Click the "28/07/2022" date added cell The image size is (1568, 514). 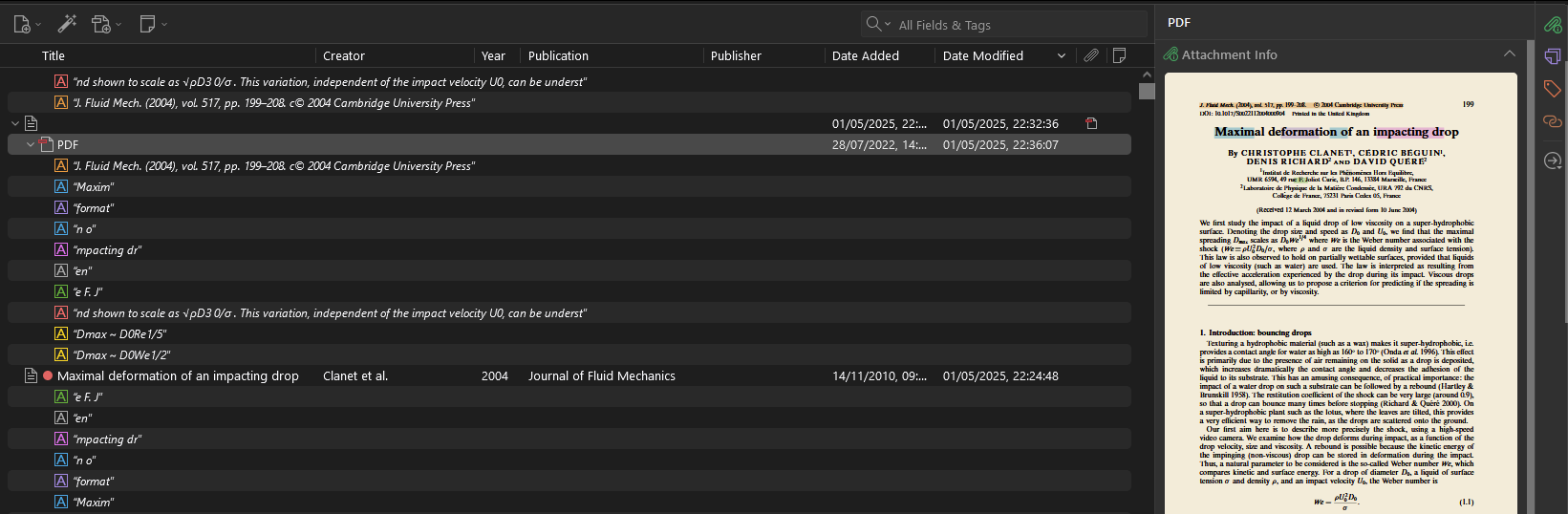[879, 144]
